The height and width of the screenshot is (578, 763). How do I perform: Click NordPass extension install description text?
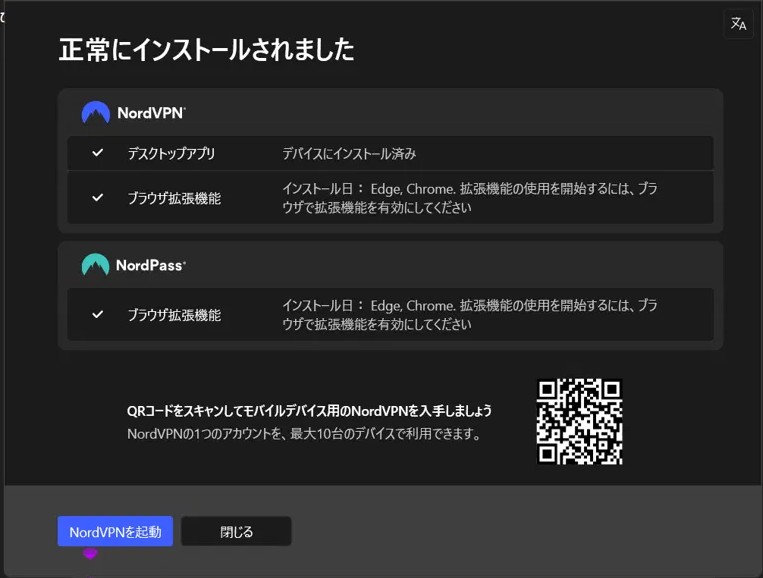pyautogui.click(x=470, y=315)
